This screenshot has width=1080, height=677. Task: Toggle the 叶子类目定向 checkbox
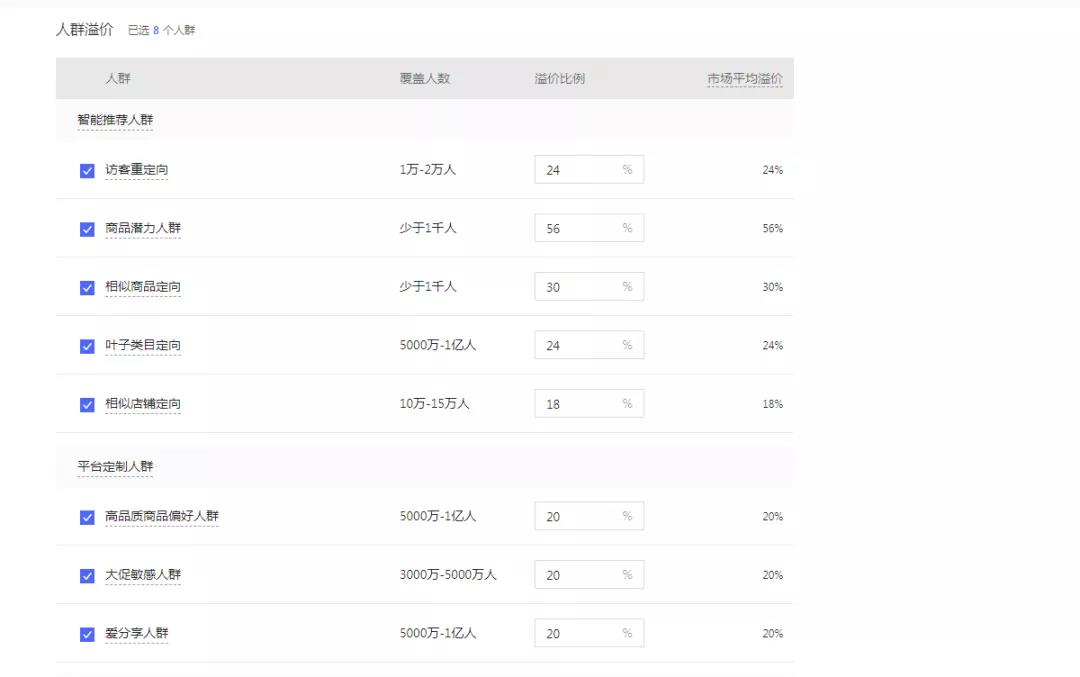87,346
